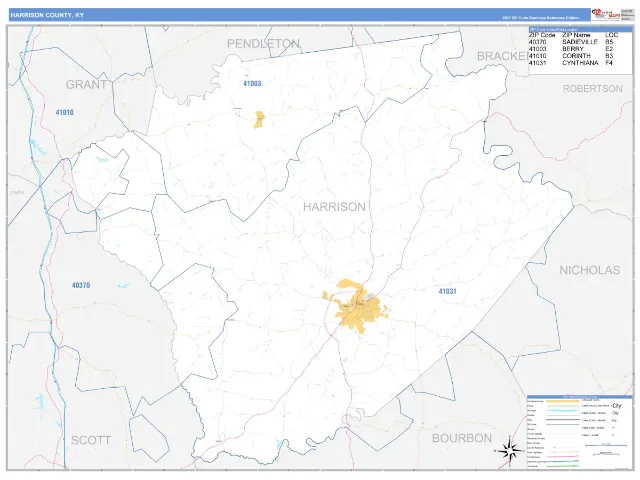Click CYNTHIANA in the ZIP index table
The width and height of the screenshot is (640, 480).
580,63
